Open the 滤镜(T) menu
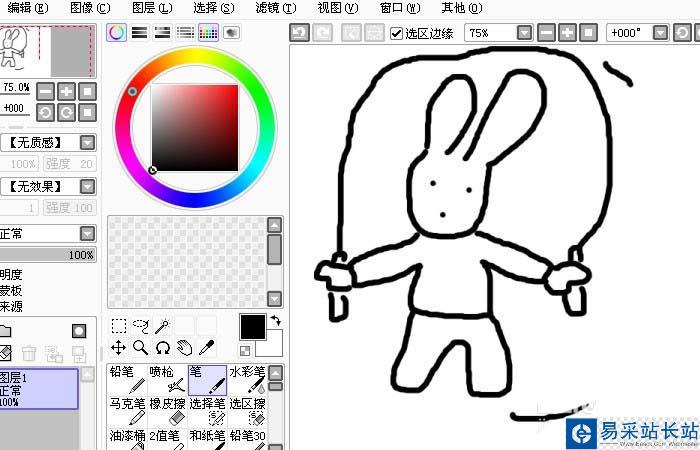700x450 pixels. pyautogui.click(x=276, y=8)
